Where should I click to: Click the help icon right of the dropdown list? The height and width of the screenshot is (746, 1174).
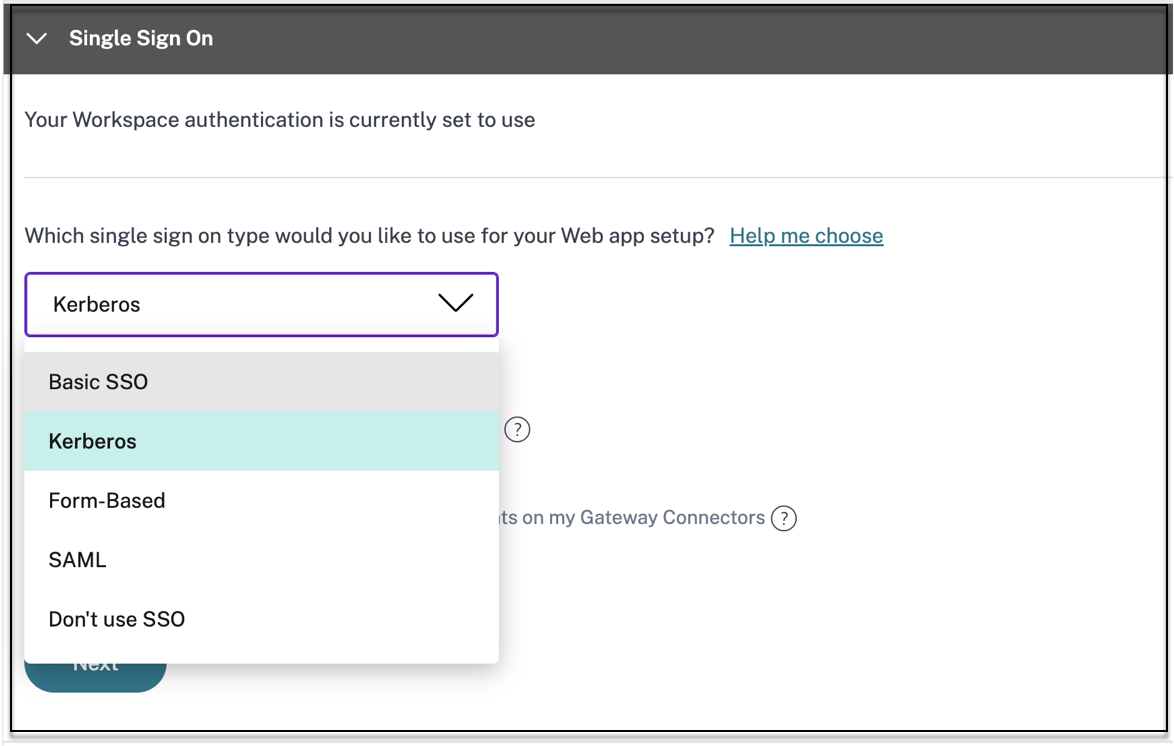pos(517,430)
